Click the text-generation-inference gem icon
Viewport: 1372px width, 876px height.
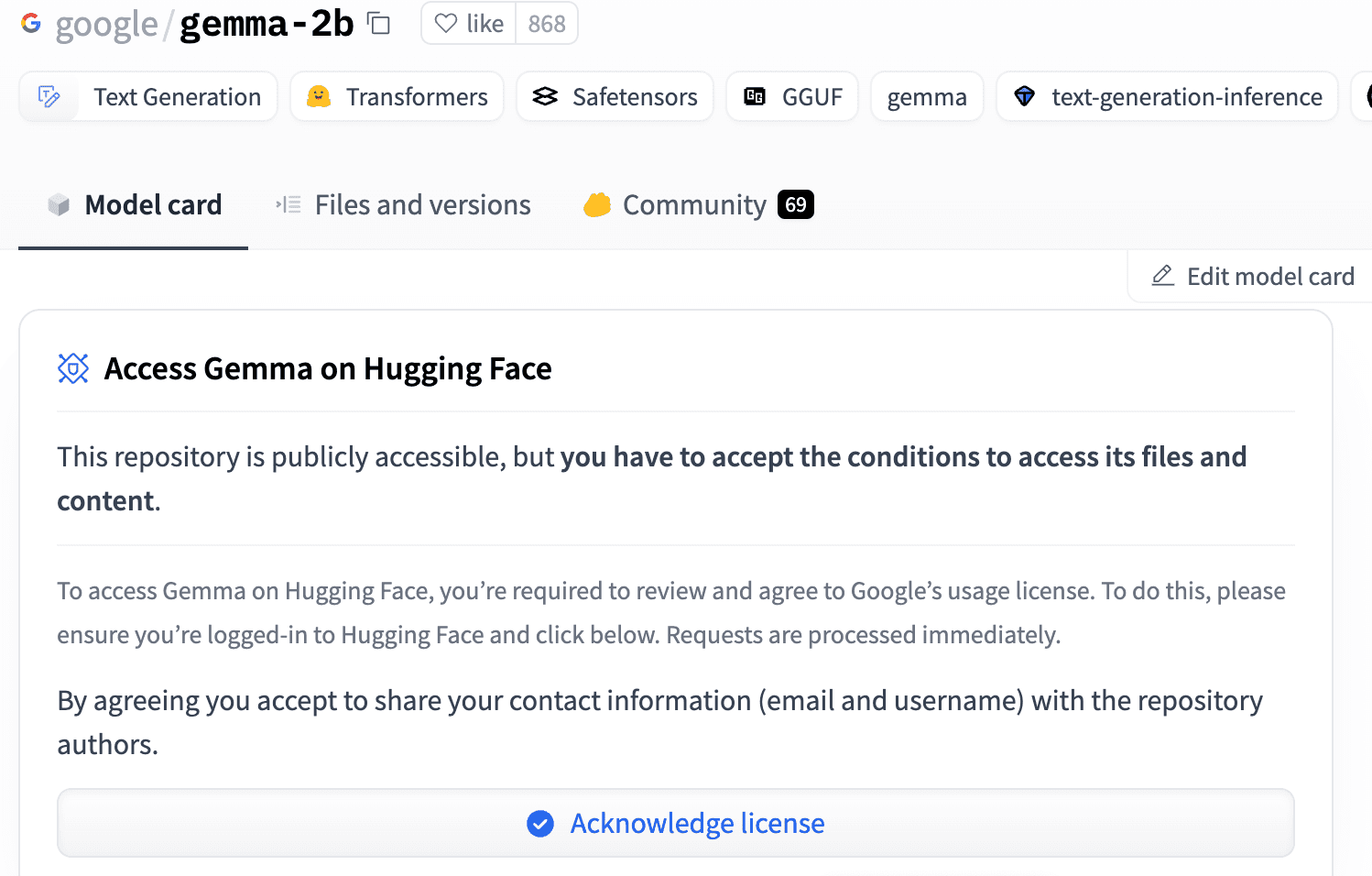click(1025, 96)
